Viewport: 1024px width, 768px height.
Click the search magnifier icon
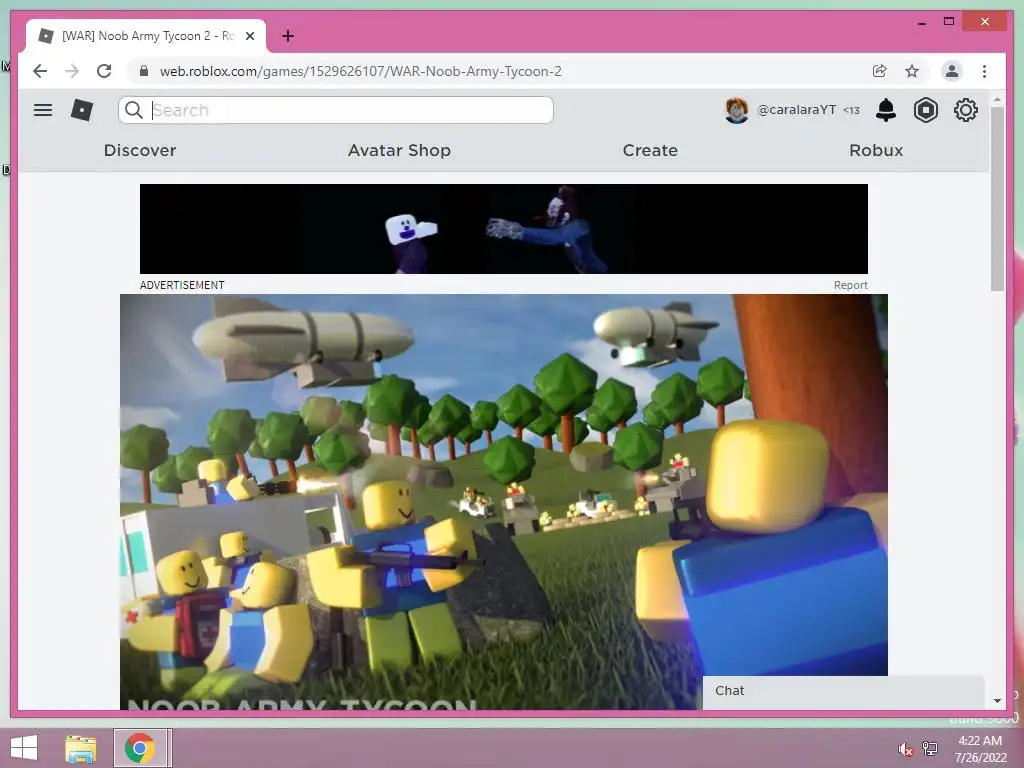[x=134, y=110]
